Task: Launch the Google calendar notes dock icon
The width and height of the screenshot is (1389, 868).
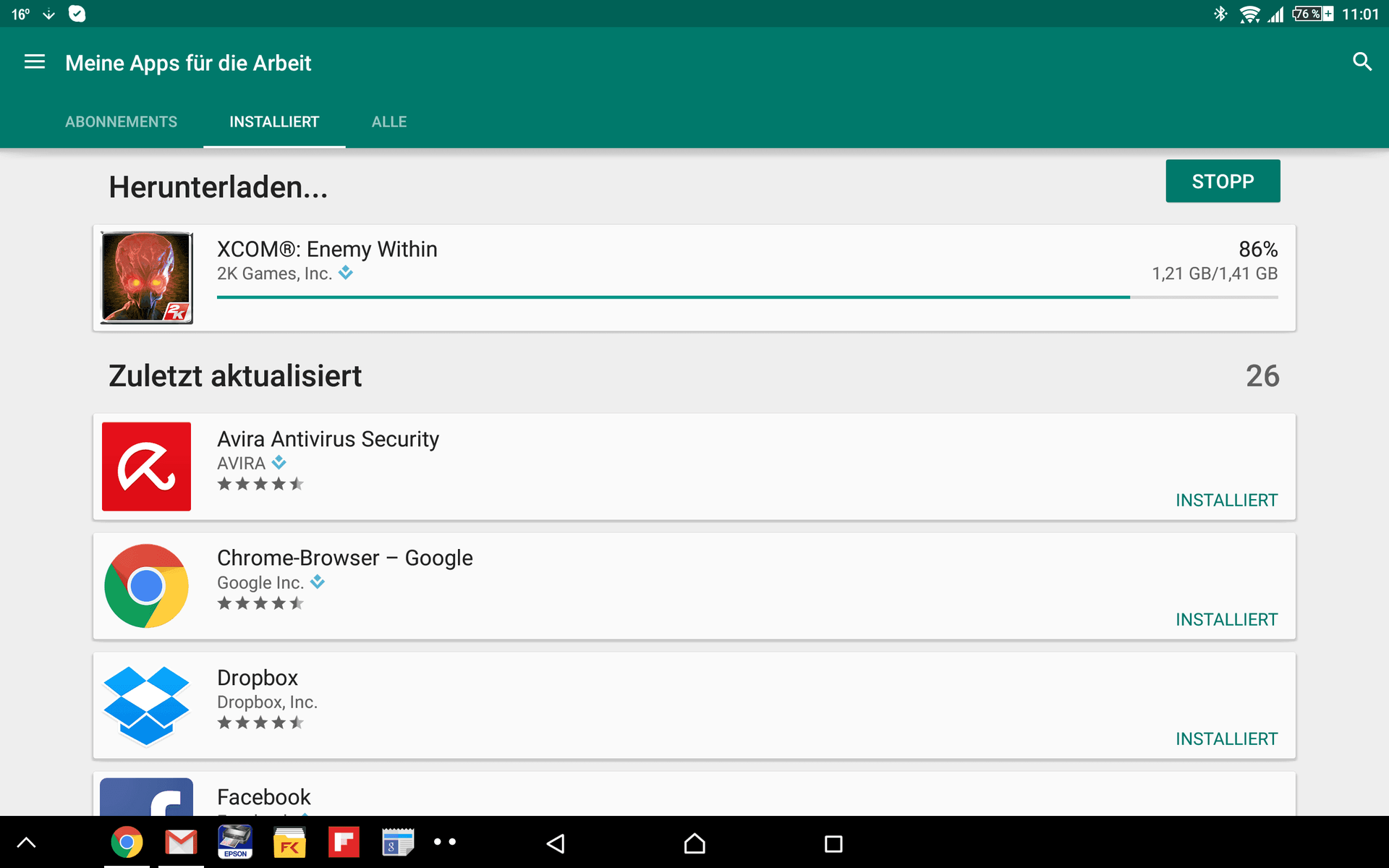Action: click(398, 843)
